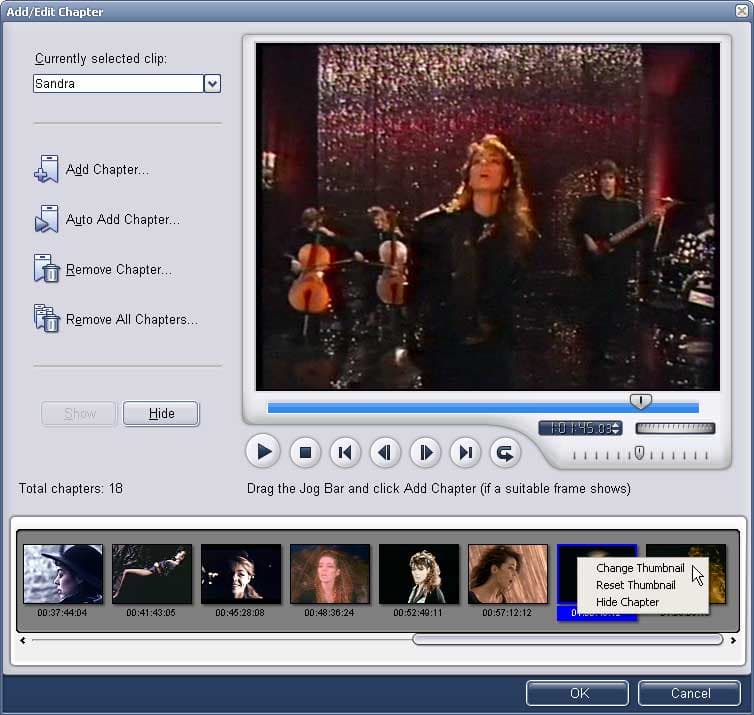754x715 pixels.
Task: Click the Remove Chapter trash icon
Action: [x=46, y=269]
